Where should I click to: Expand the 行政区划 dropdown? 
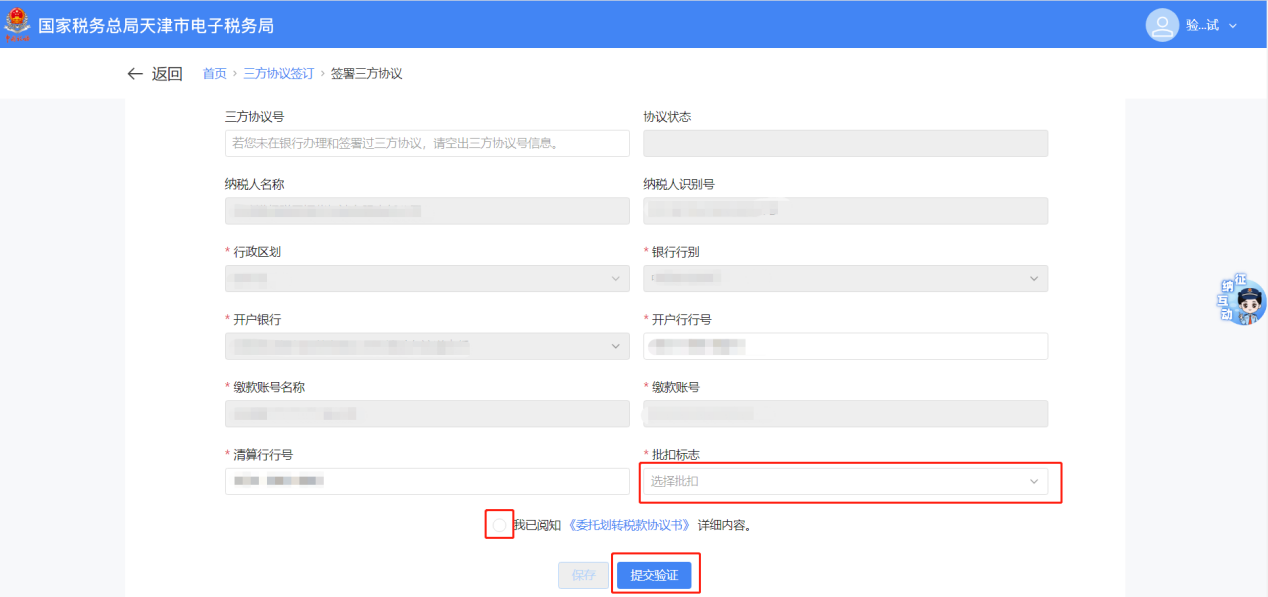pyautogui.click(x=427, y=279)
